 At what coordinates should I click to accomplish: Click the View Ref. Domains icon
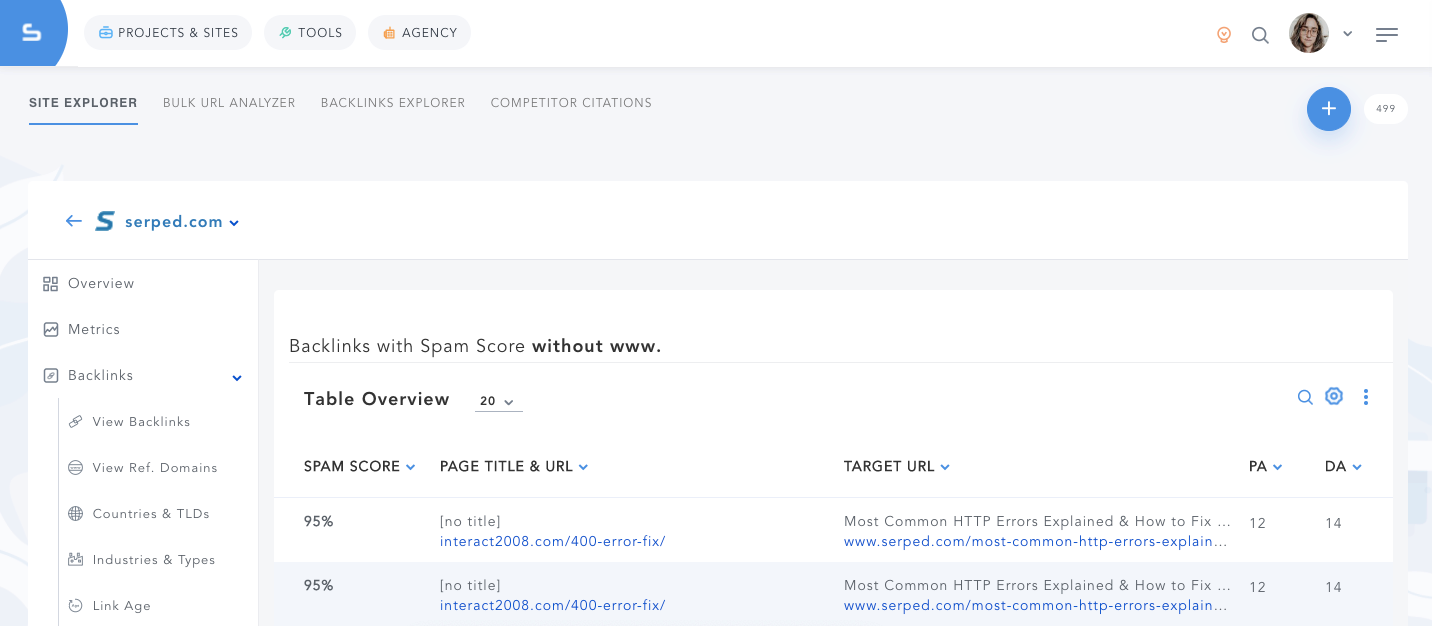click(75, 468)
